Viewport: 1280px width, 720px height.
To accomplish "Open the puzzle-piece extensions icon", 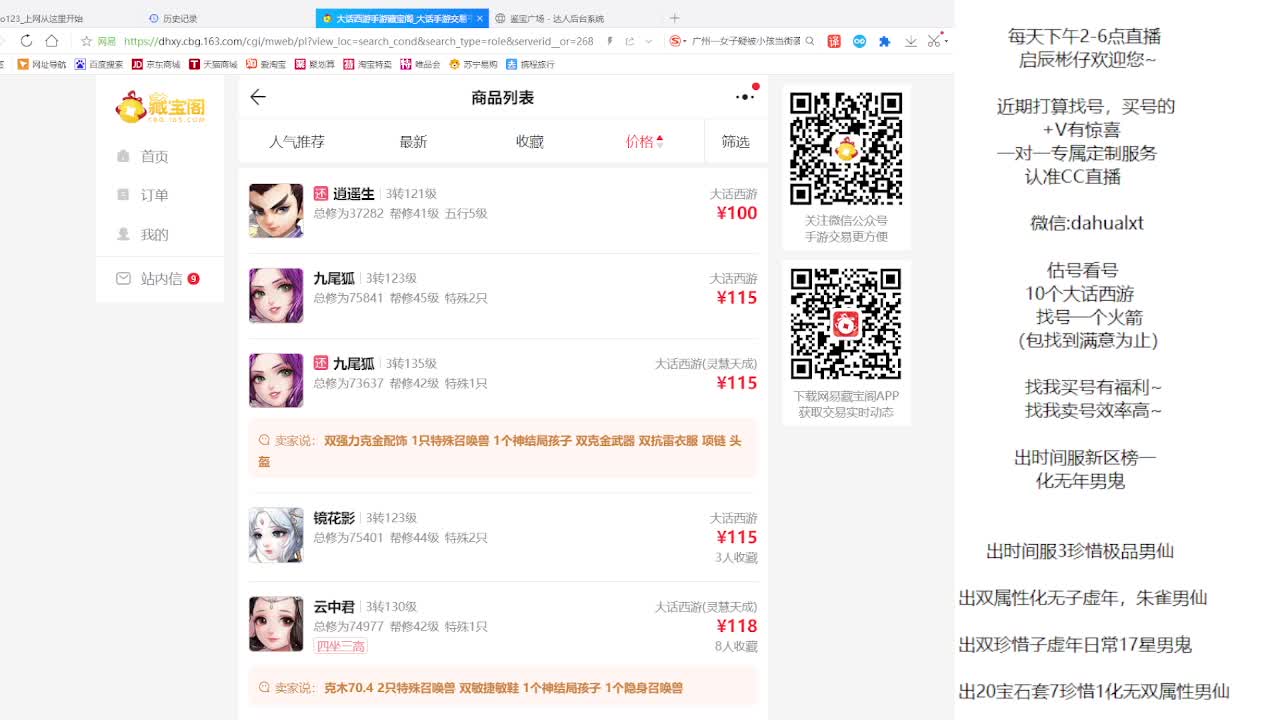I will (884, 41).
